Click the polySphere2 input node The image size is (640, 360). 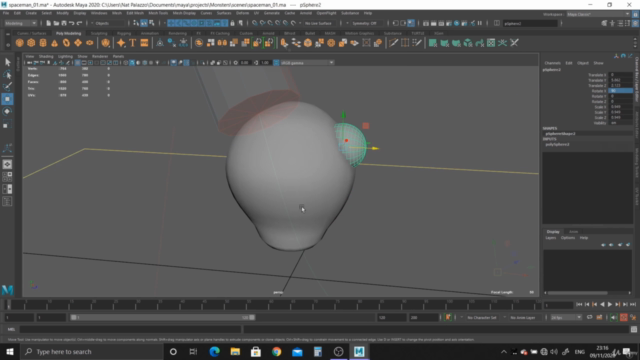click(557, 144)
